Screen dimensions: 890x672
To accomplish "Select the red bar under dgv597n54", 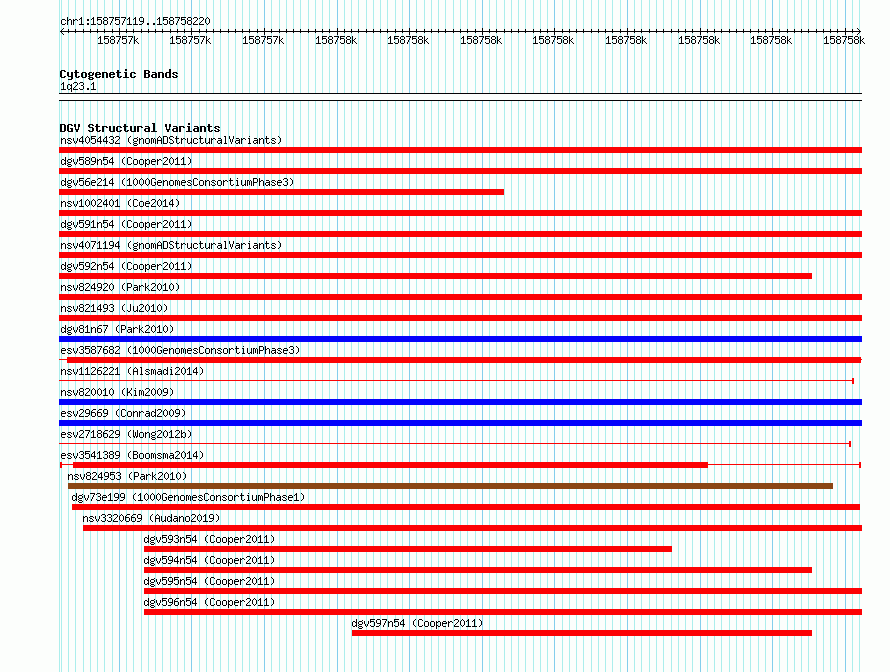I will tap(582, 633).
